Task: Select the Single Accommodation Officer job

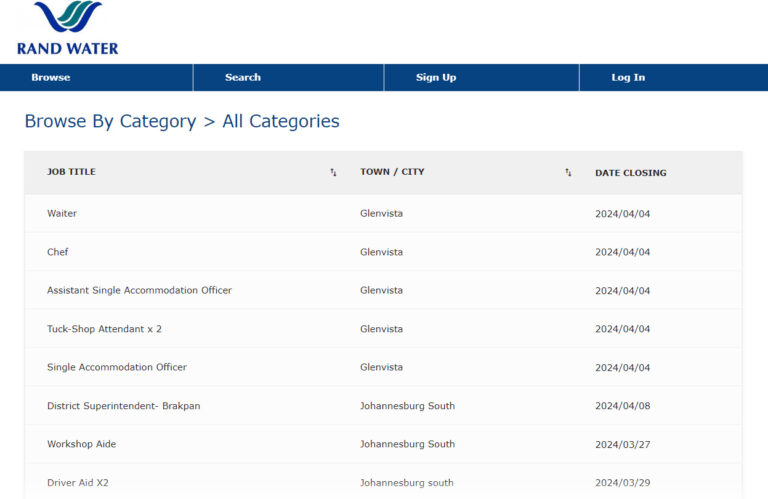Action: 117,367
